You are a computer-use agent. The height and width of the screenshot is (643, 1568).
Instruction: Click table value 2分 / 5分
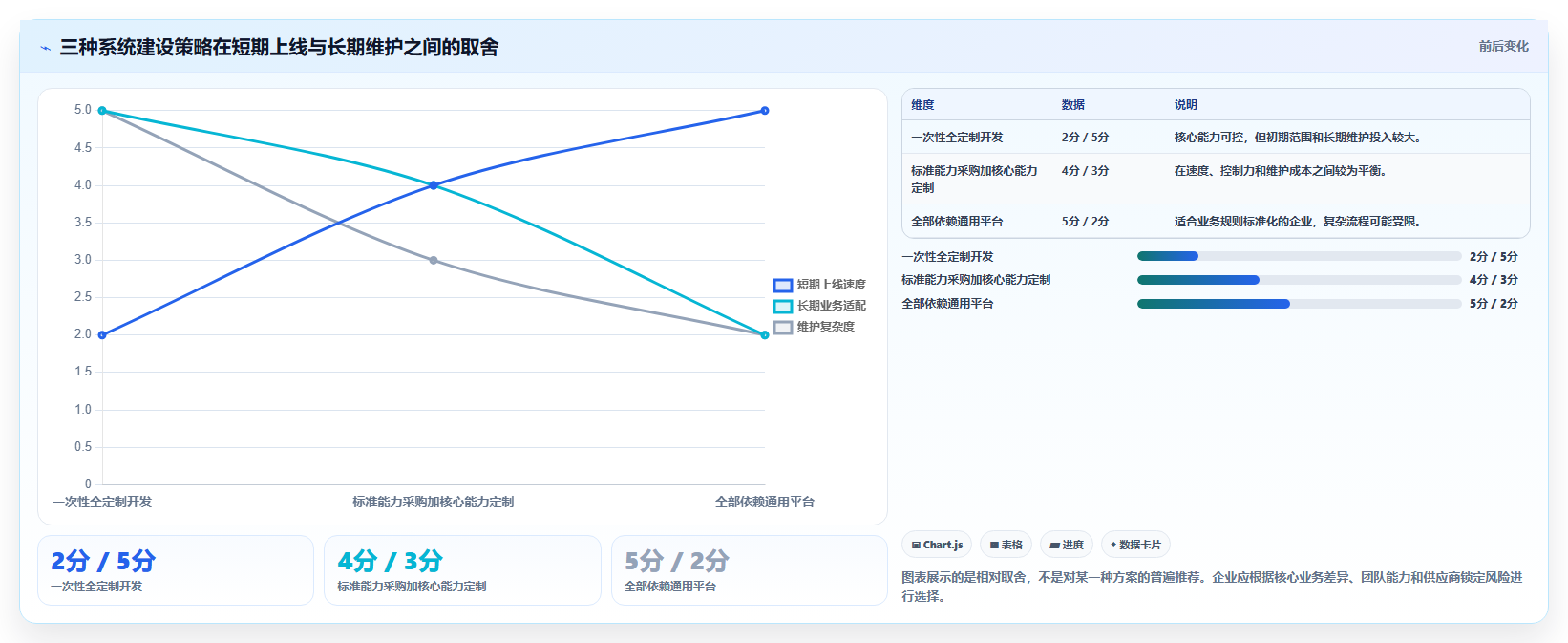1085,138
